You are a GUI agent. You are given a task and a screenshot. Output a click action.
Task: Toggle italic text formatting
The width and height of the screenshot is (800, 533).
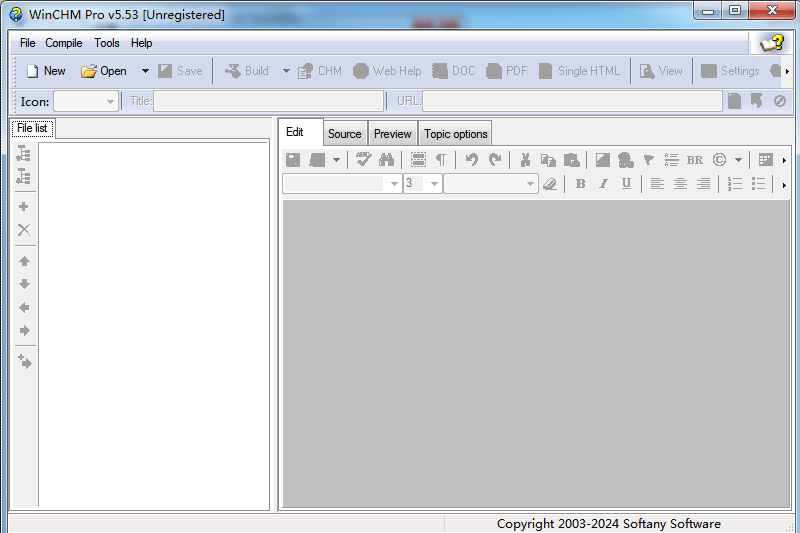[x=603, y=184]
